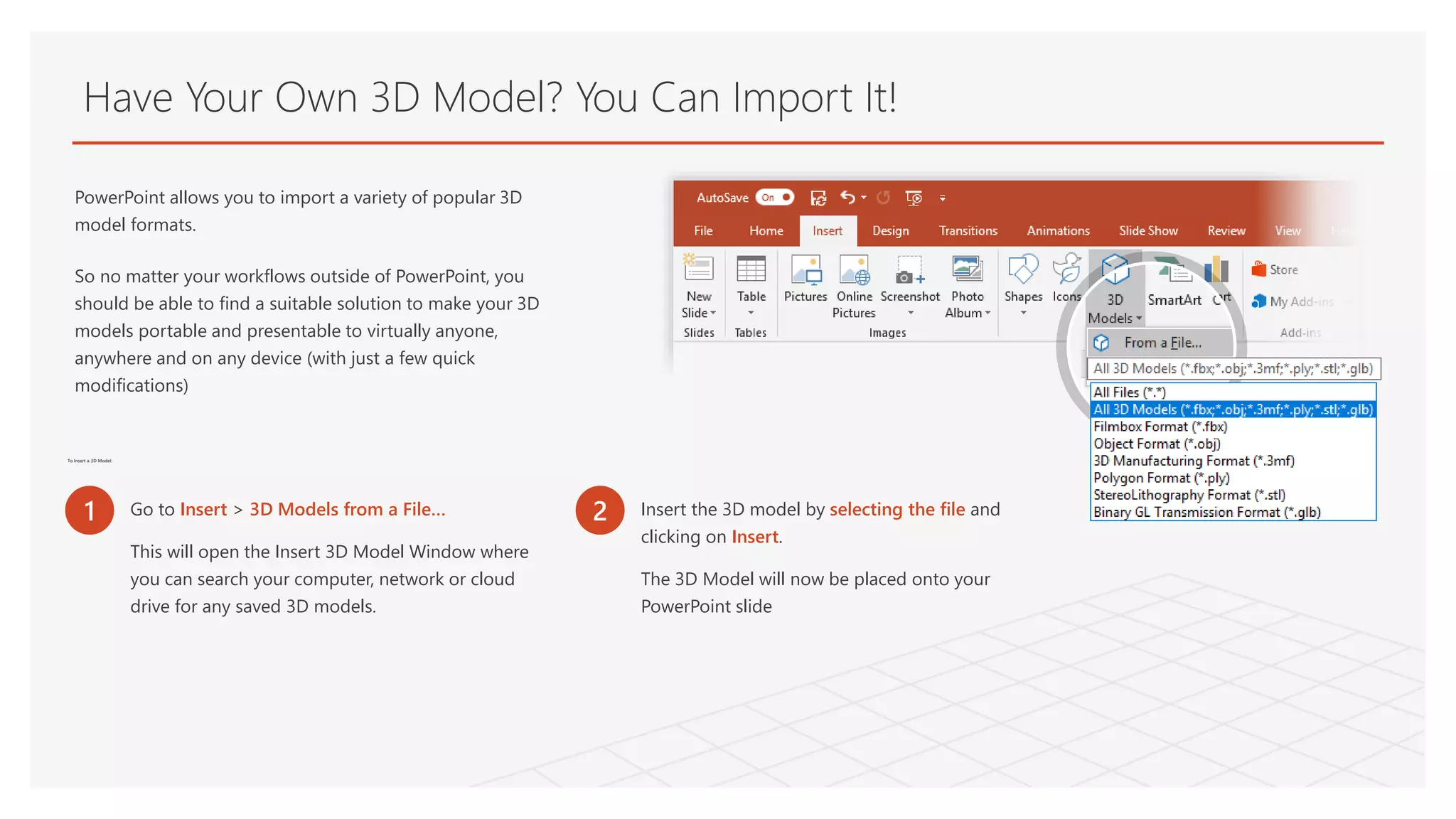This screenshot has width=1456, height=819.
Task: Expand the New Slide dropdown arrow
Action: (x=713, y=313)
